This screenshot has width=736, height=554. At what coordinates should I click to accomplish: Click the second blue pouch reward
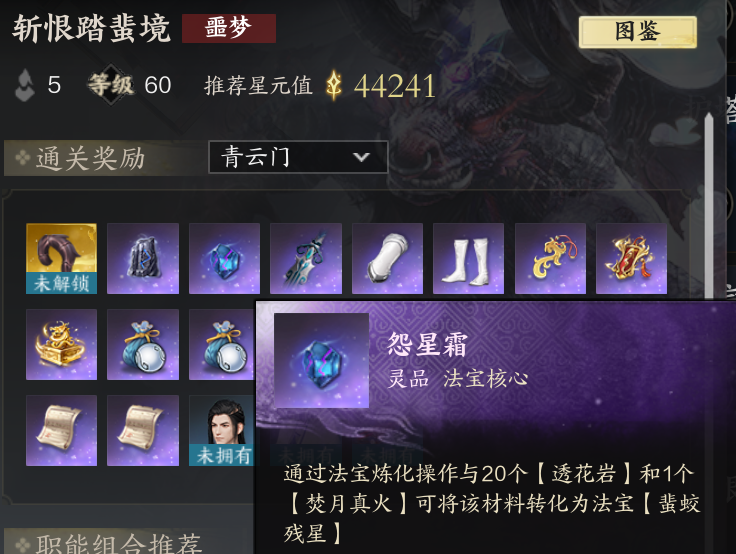click(x=222, y=345)
